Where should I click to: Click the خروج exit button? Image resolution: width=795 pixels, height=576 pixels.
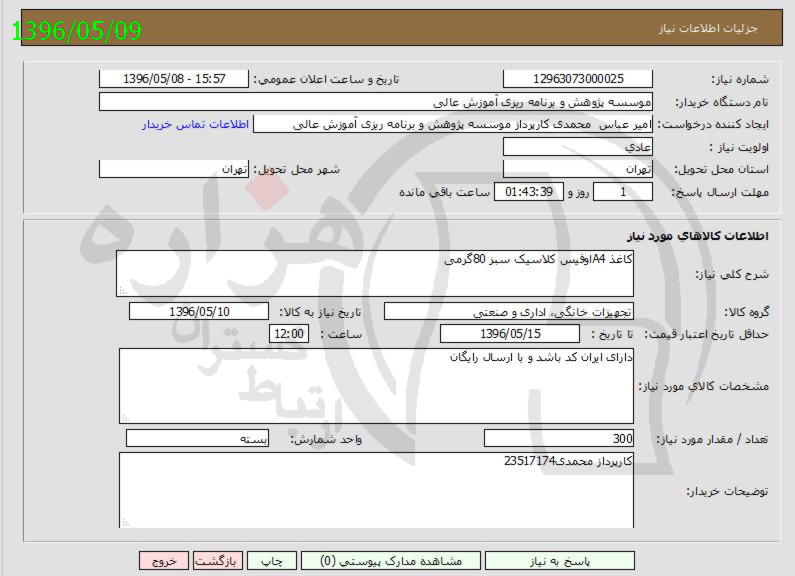click(164, 561)
